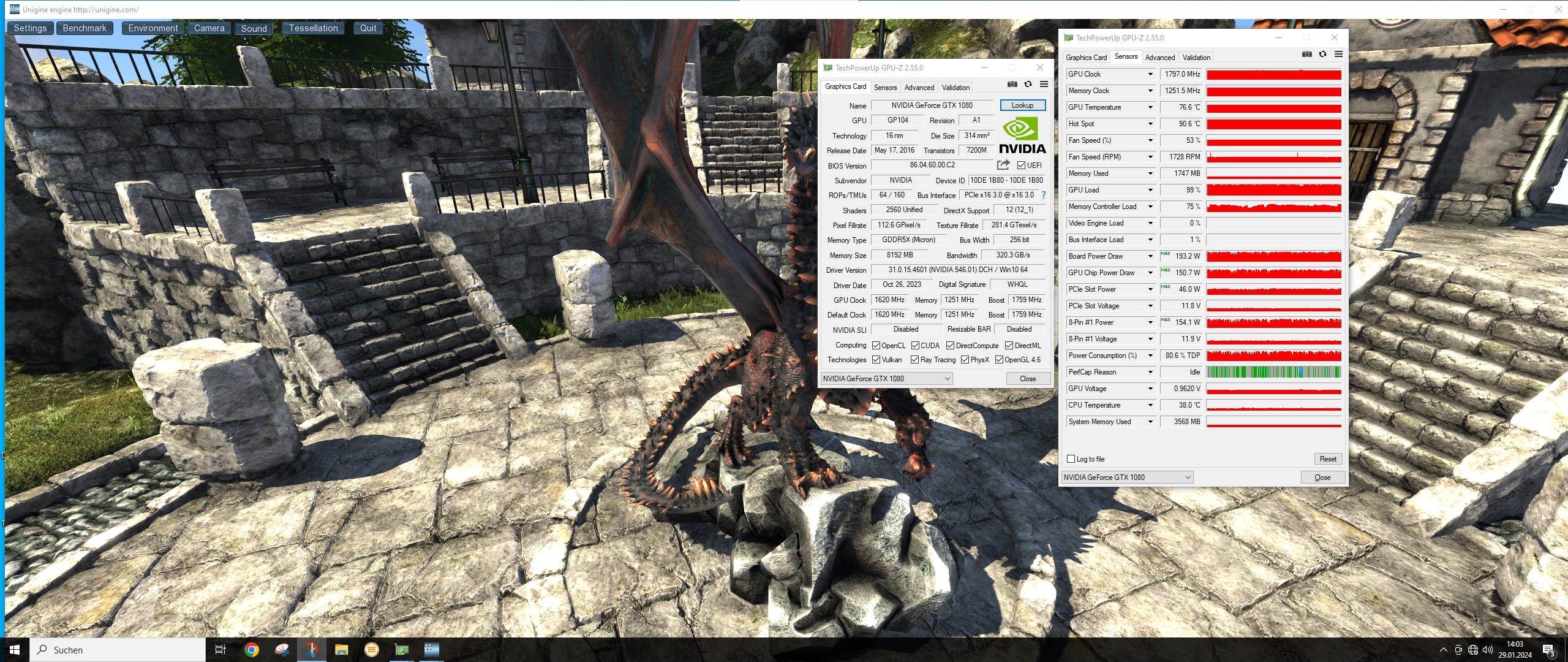Click the GPU Load activity graph
The height and width of the screenshot is (662, 1568).
coord(1273,190)
